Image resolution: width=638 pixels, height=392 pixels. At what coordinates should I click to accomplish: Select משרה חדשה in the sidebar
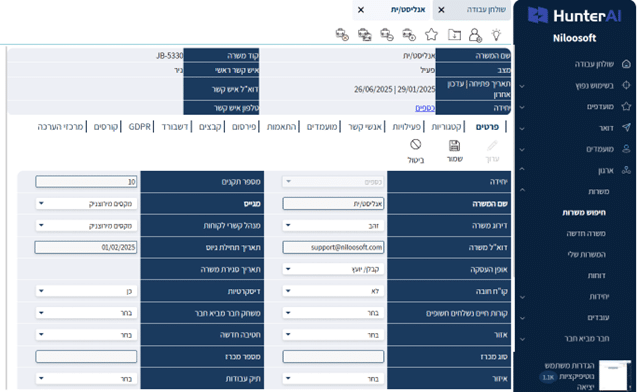pyautogui.click(x=586, y=233)
